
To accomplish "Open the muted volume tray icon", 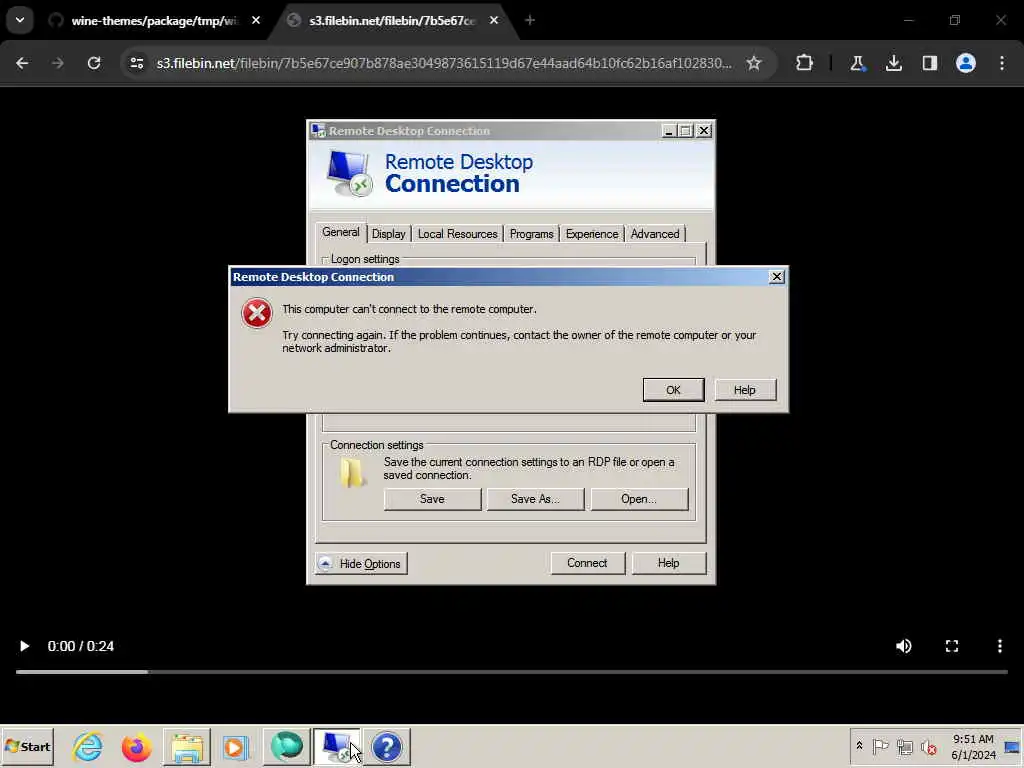I will [x=928, y=746].
